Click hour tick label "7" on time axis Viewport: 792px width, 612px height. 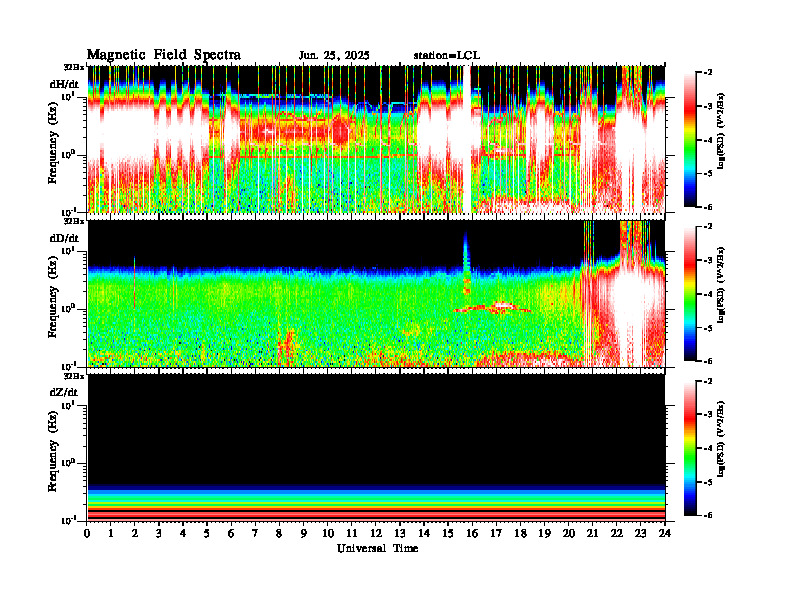coord(255,533)
